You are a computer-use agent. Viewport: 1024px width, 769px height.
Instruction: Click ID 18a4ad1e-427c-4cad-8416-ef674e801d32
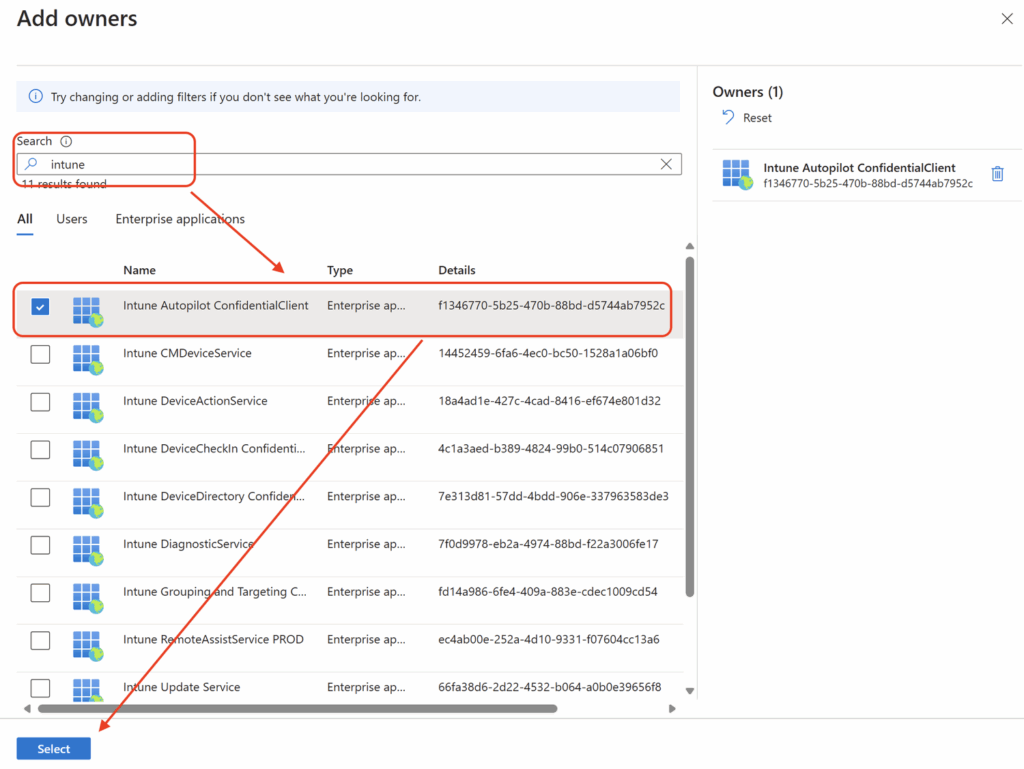tap(549, 401)
